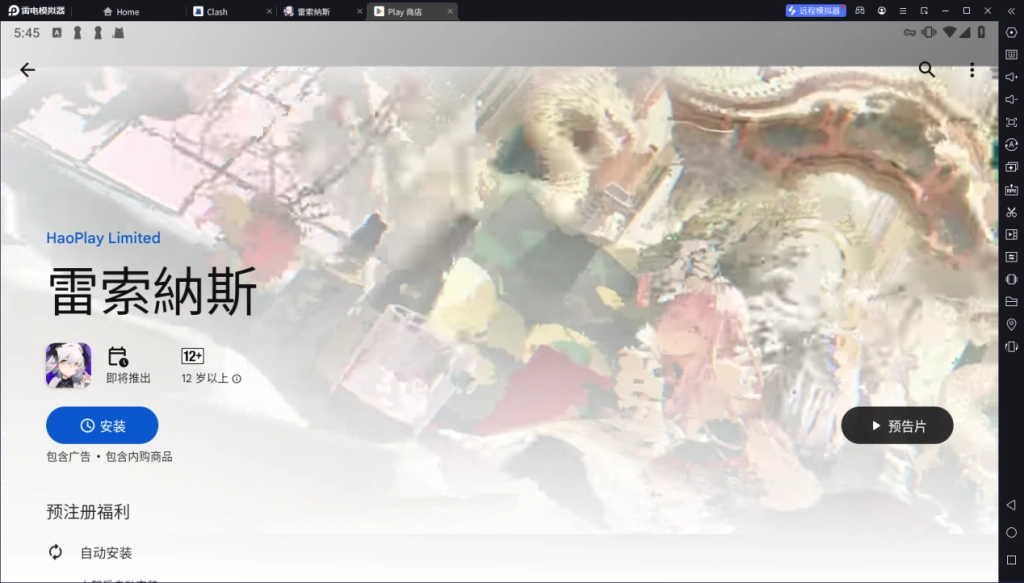Viewport: 1024px width, 583px height.
Task: Click the boxed A notification icon
Action: tap(57, 33)
